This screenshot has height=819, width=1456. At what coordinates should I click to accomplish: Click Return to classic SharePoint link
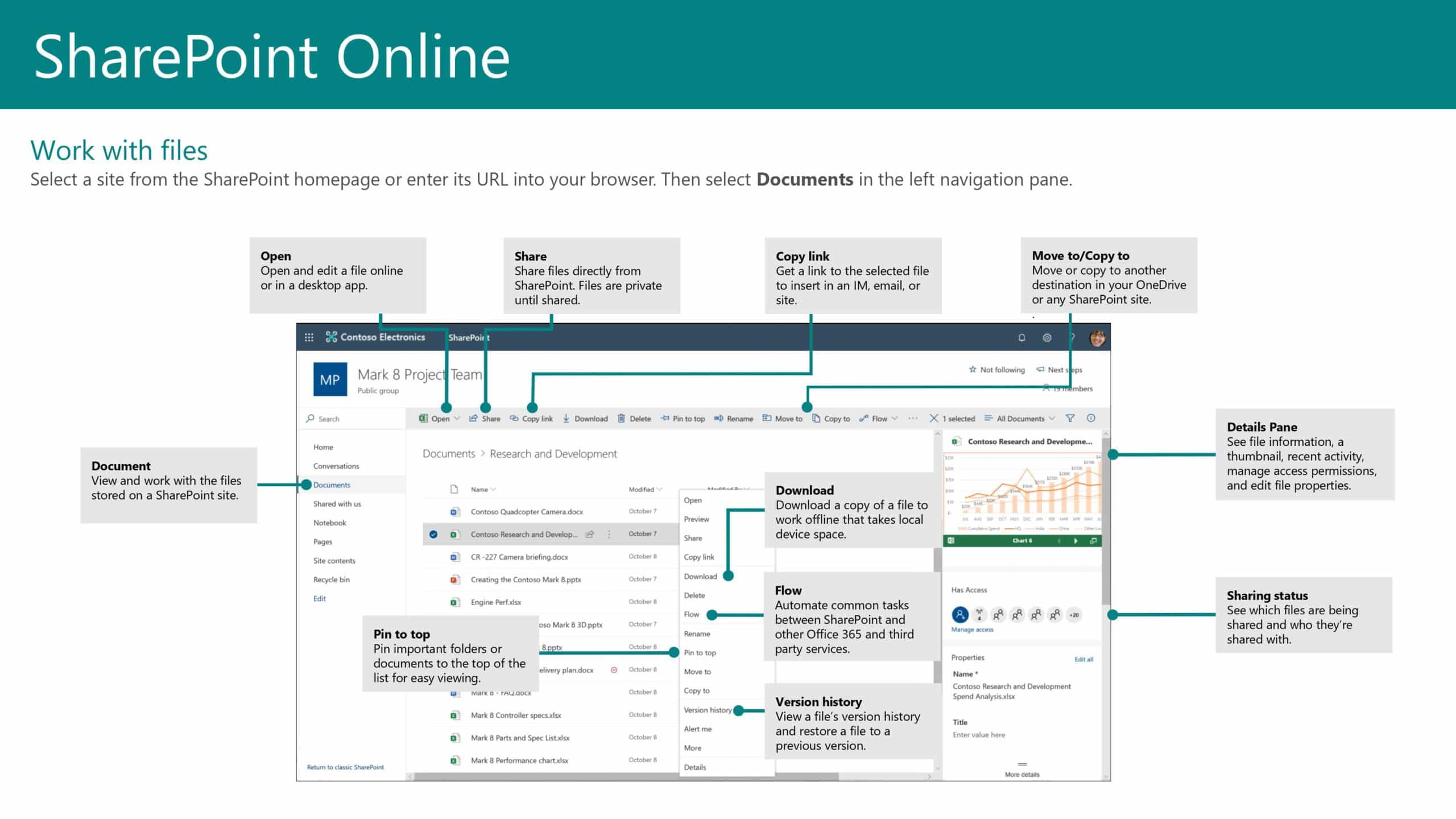click(x=345, y=767)
